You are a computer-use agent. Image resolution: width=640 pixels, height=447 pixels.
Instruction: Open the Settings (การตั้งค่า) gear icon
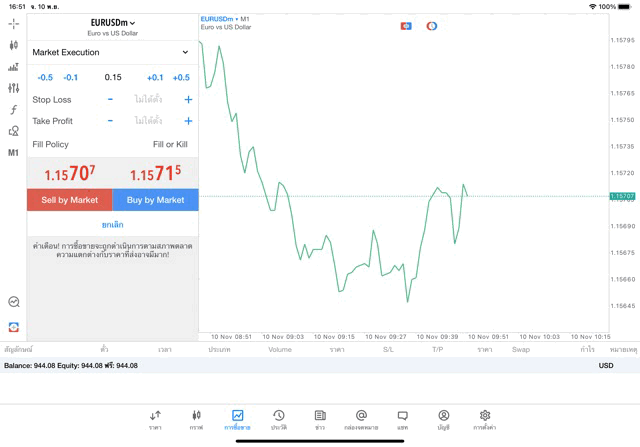485,420
